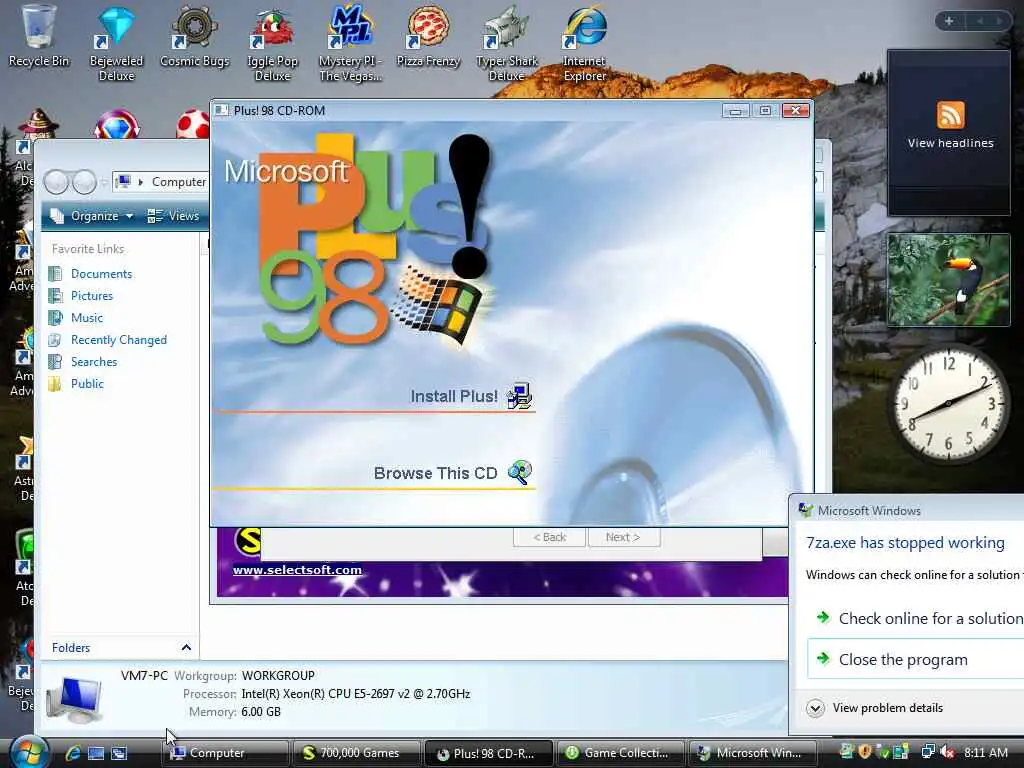1024x768 pixels.
Task: Click the RSS feed headlines icon
Action: [x=950, y=115]
